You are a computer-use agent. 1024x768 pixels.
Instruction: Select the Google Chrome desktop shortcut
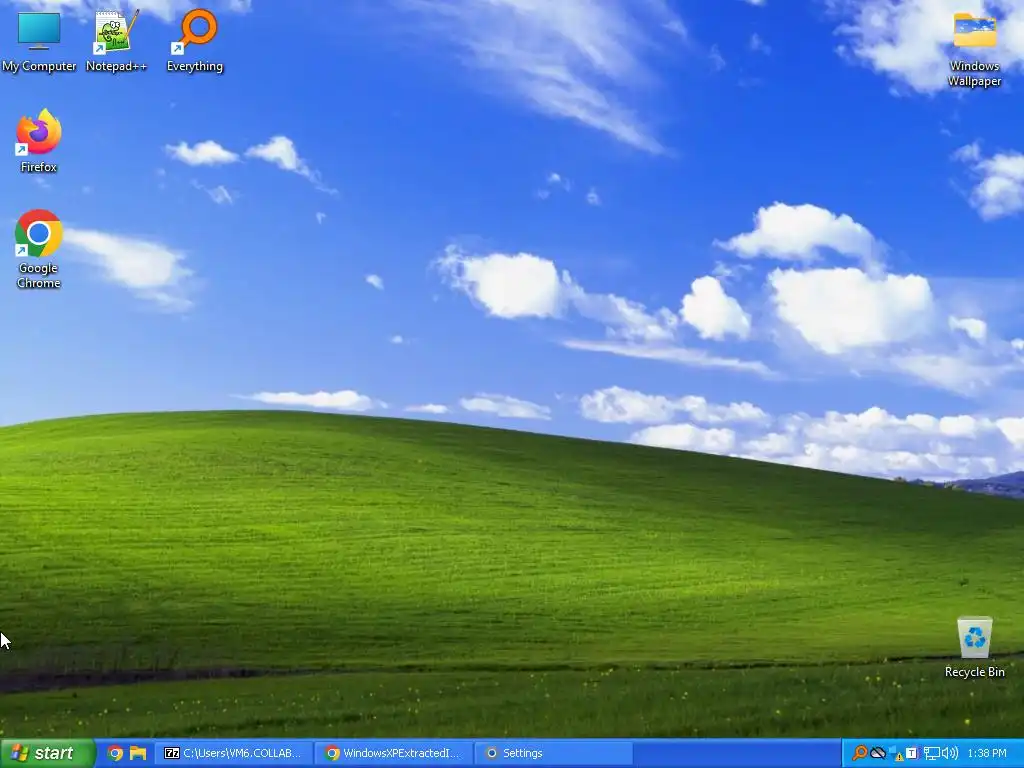click(39, 249)
